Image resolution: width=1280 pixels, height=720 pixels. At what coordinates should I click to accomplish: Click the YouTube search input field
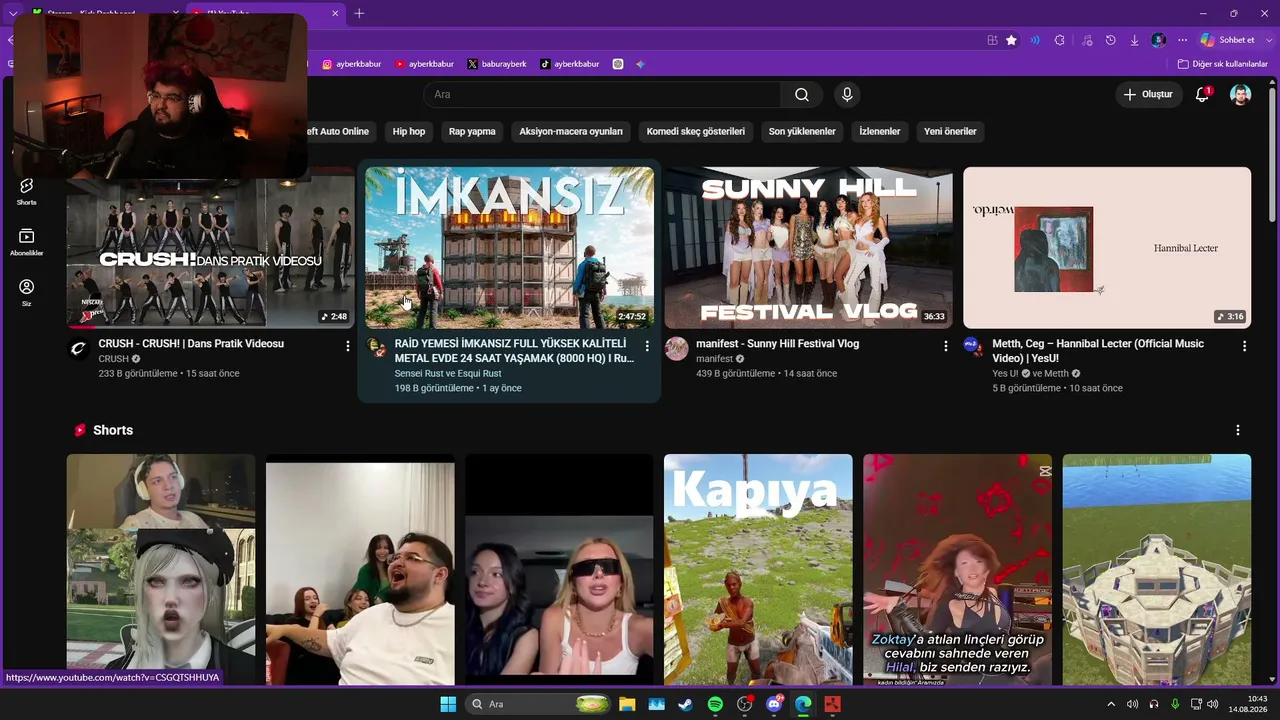(x=602, y=95)
